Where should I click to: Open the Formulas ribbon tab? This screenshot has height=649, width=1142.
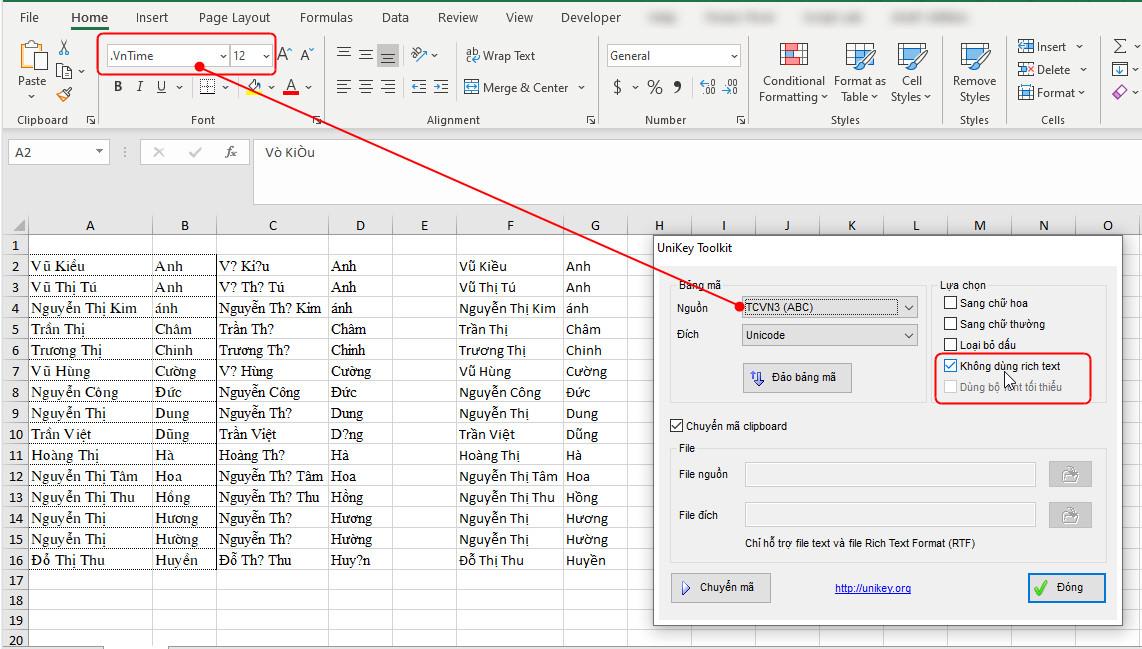(x=326, y=17)
